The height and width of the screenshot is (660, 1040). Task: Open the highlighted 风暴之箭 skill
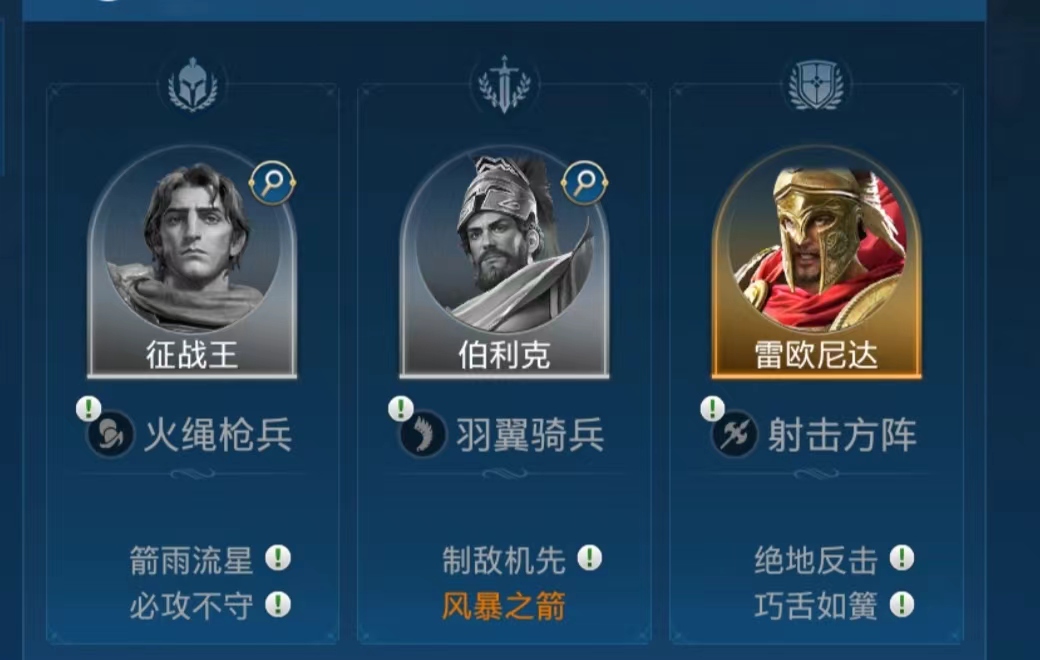pyautogui.click(x=504, y=606)
